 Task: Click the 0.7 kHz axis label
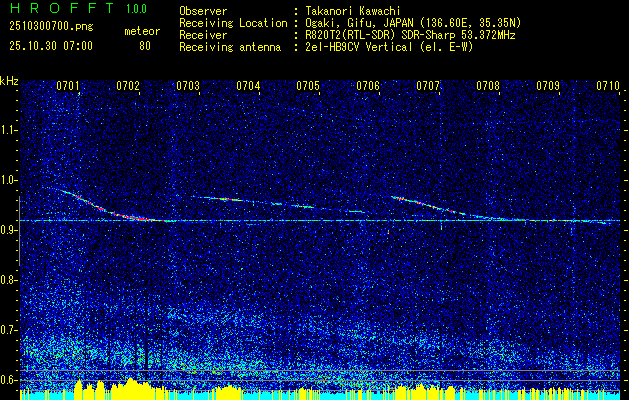point(8,330)
